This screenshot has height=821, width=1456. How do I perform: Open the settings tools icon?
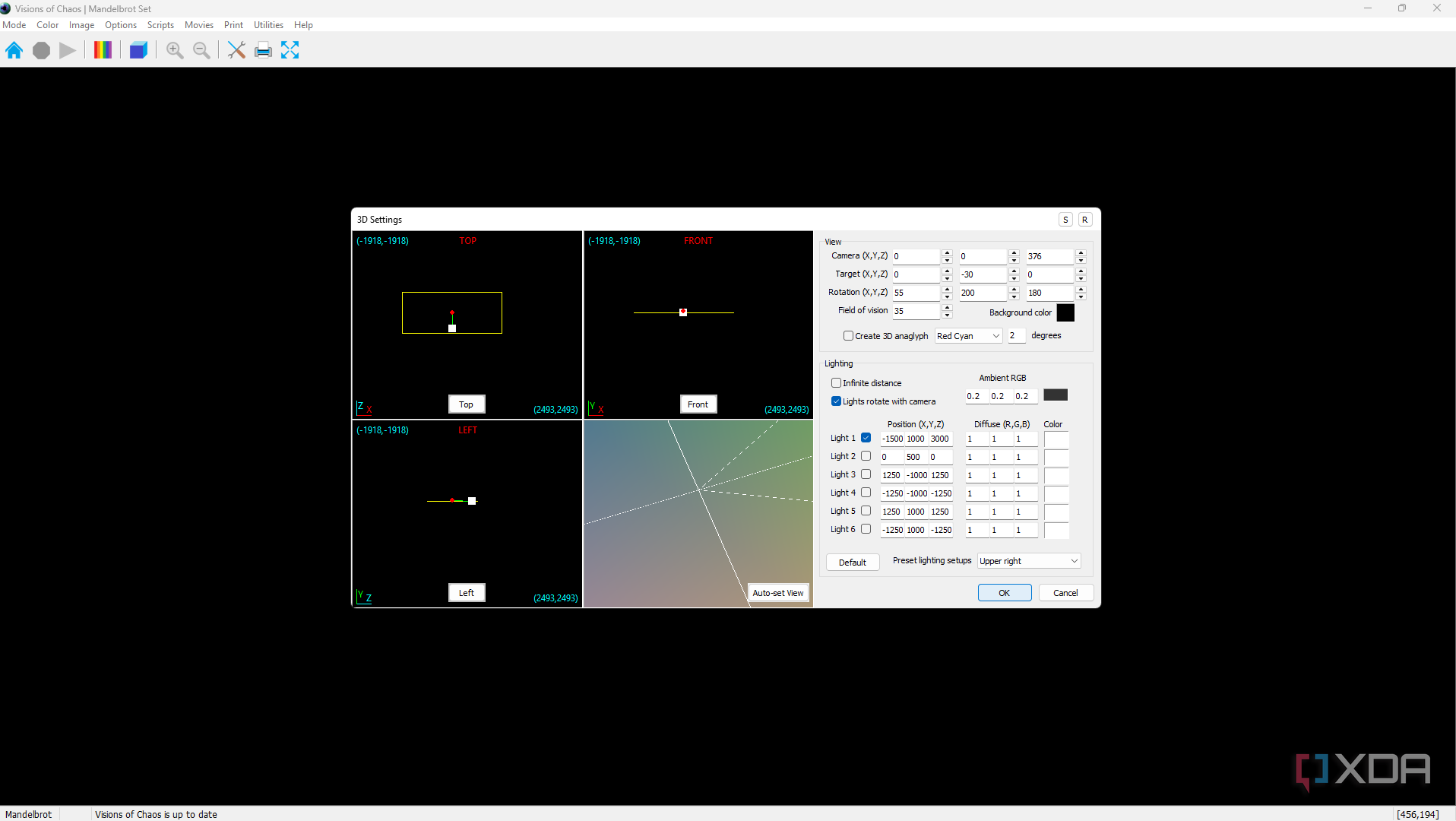[236, 50]
